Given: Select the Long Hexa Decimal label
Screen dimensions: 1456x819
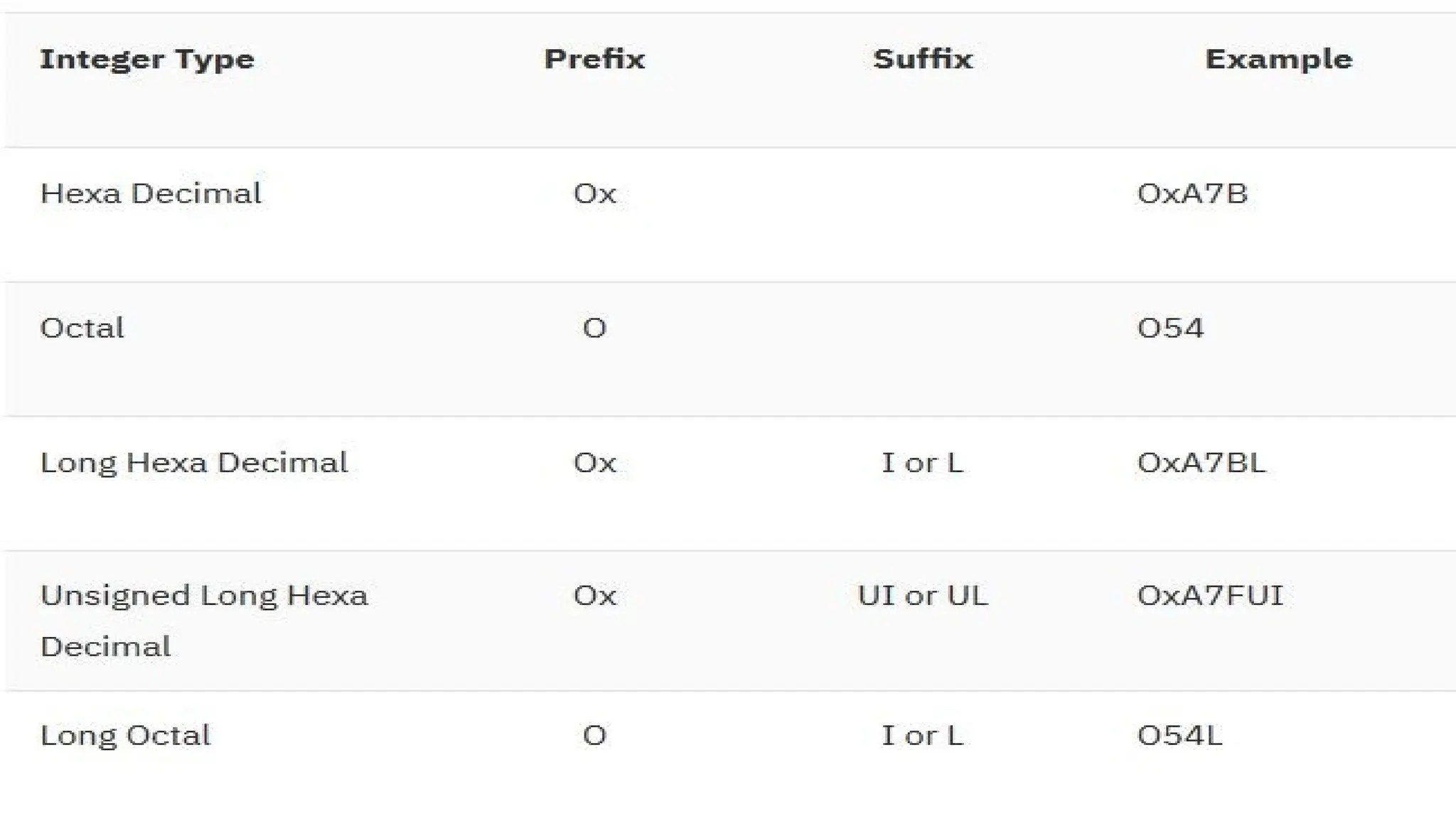Looking at the screenshot, I should click(193, 463).
